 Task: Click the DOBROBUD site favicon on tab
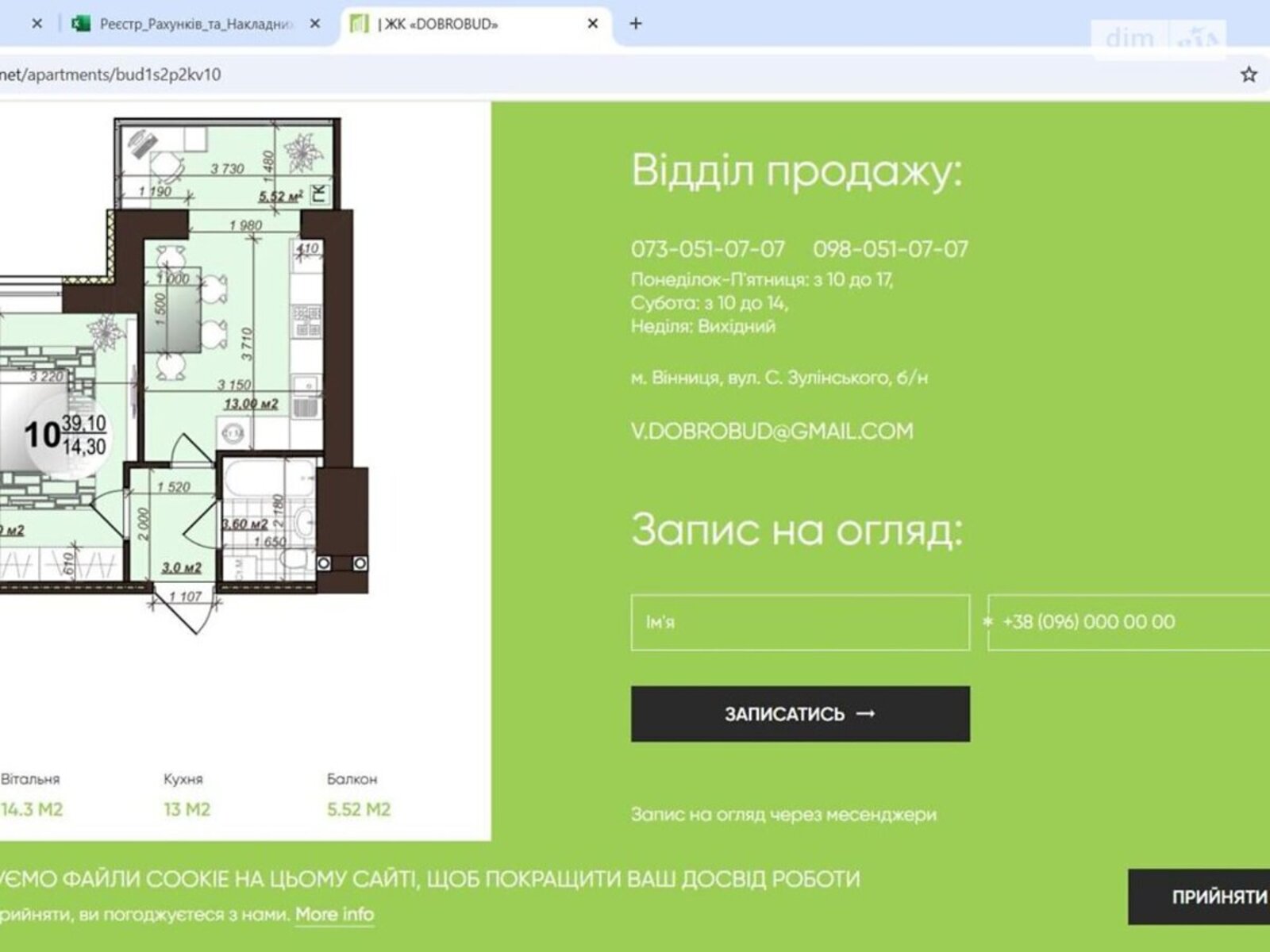359,24
